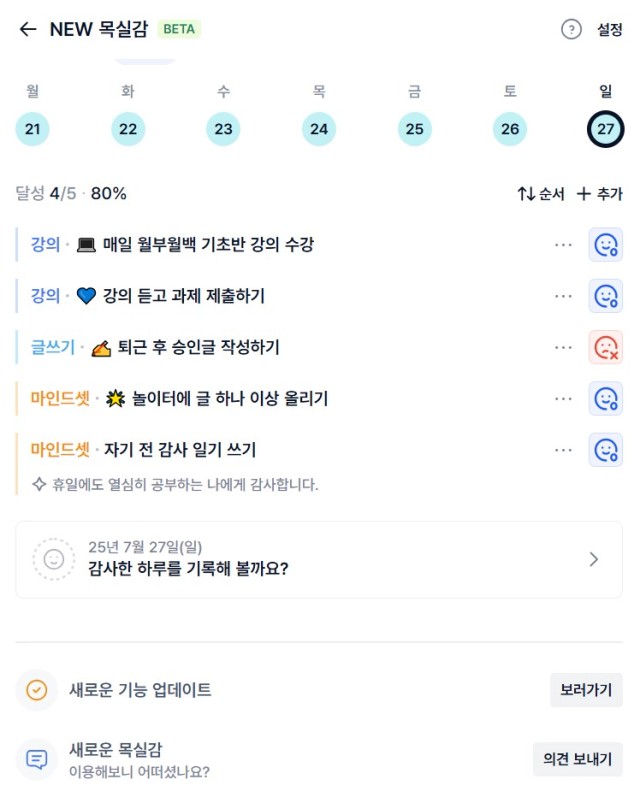Select Thursday the 24th in the week row
Screen dimensions: 640x785
[x=319, y=129]
